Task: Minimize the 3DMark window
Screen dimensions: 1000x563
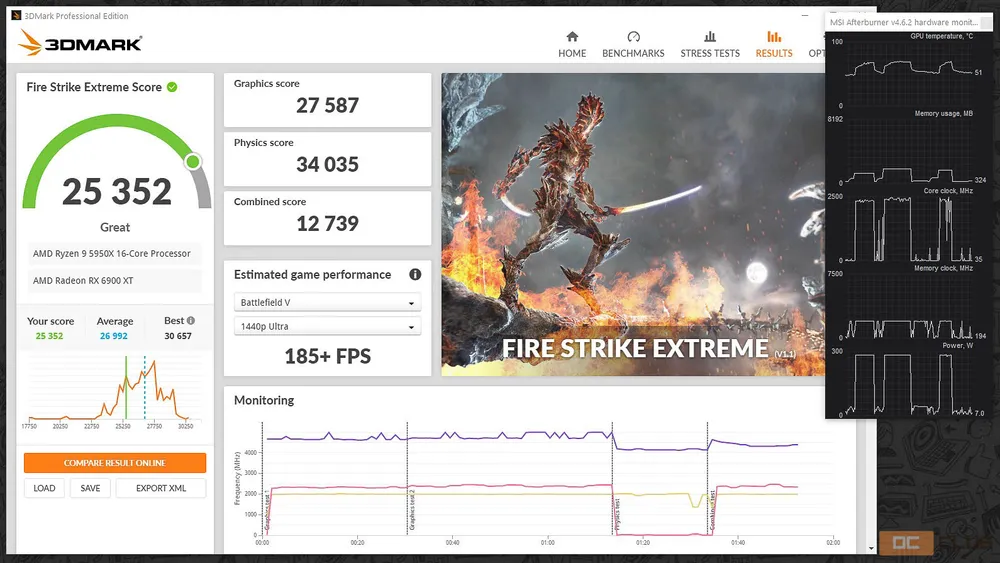Action: pyautogui.click(x=807, y=16)
